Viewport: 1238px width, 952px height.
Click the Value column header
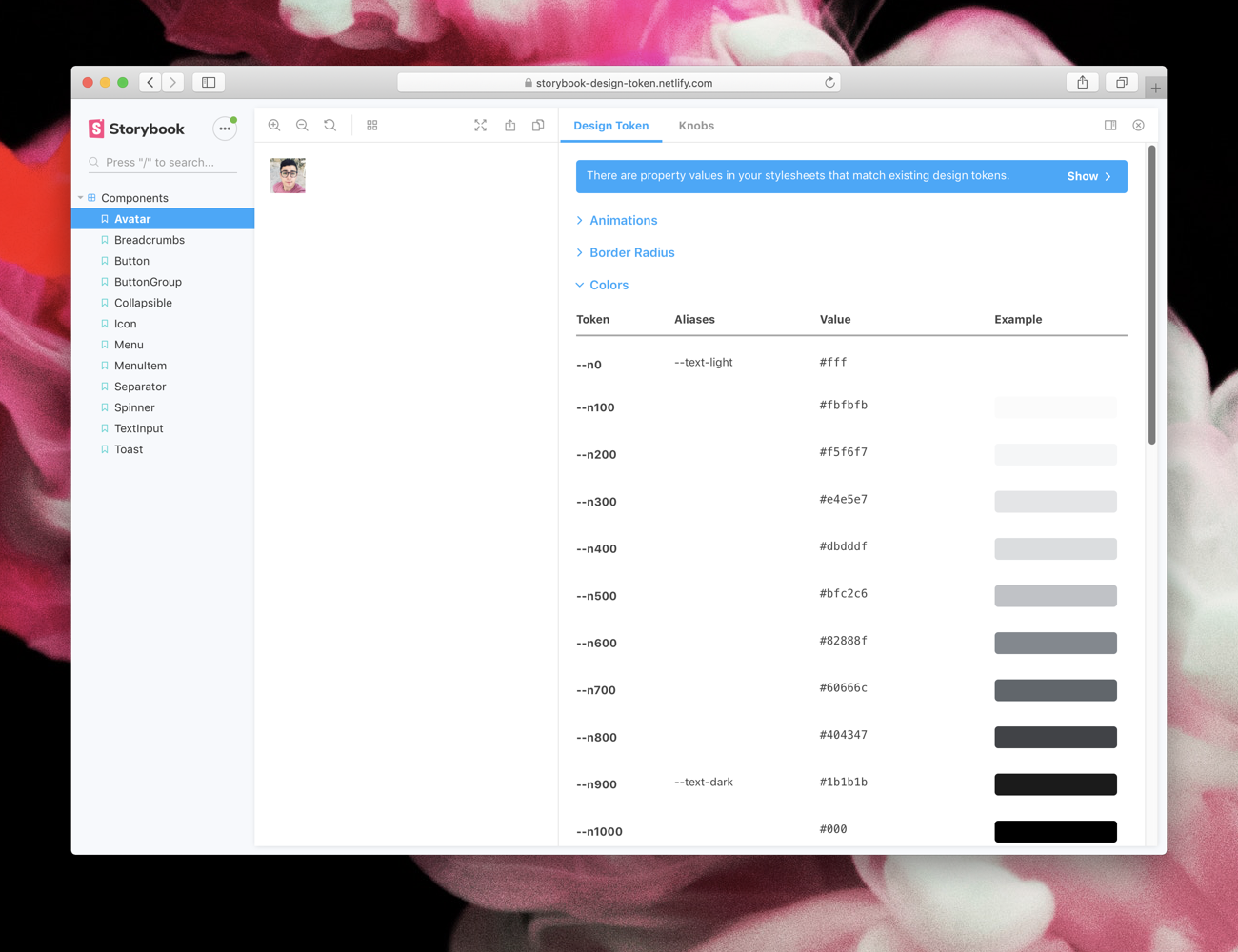(835, 320)
